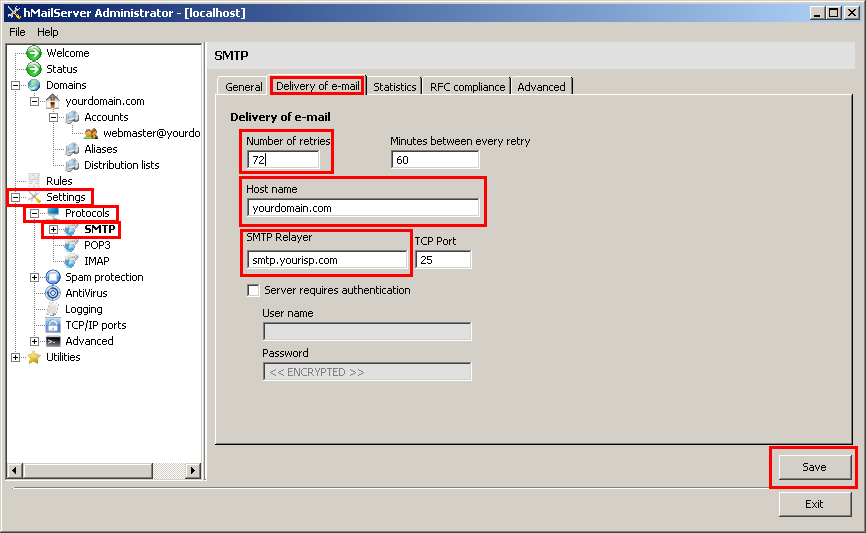Collapse the Domains tree node
The width and height of the screenshot is (866, 533).
point(15,85)
